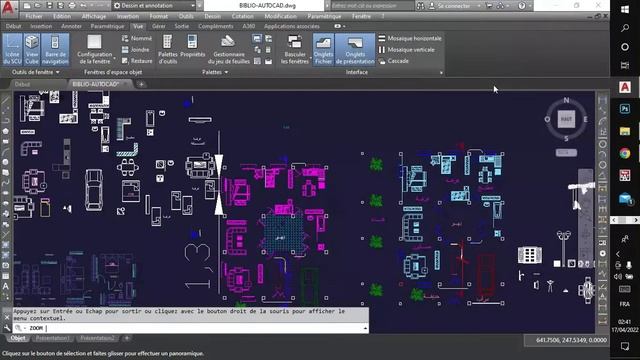This screenshot has height=360, width=640.
Task: Click the FRA language indicator
Action: (x=624, y=304)
